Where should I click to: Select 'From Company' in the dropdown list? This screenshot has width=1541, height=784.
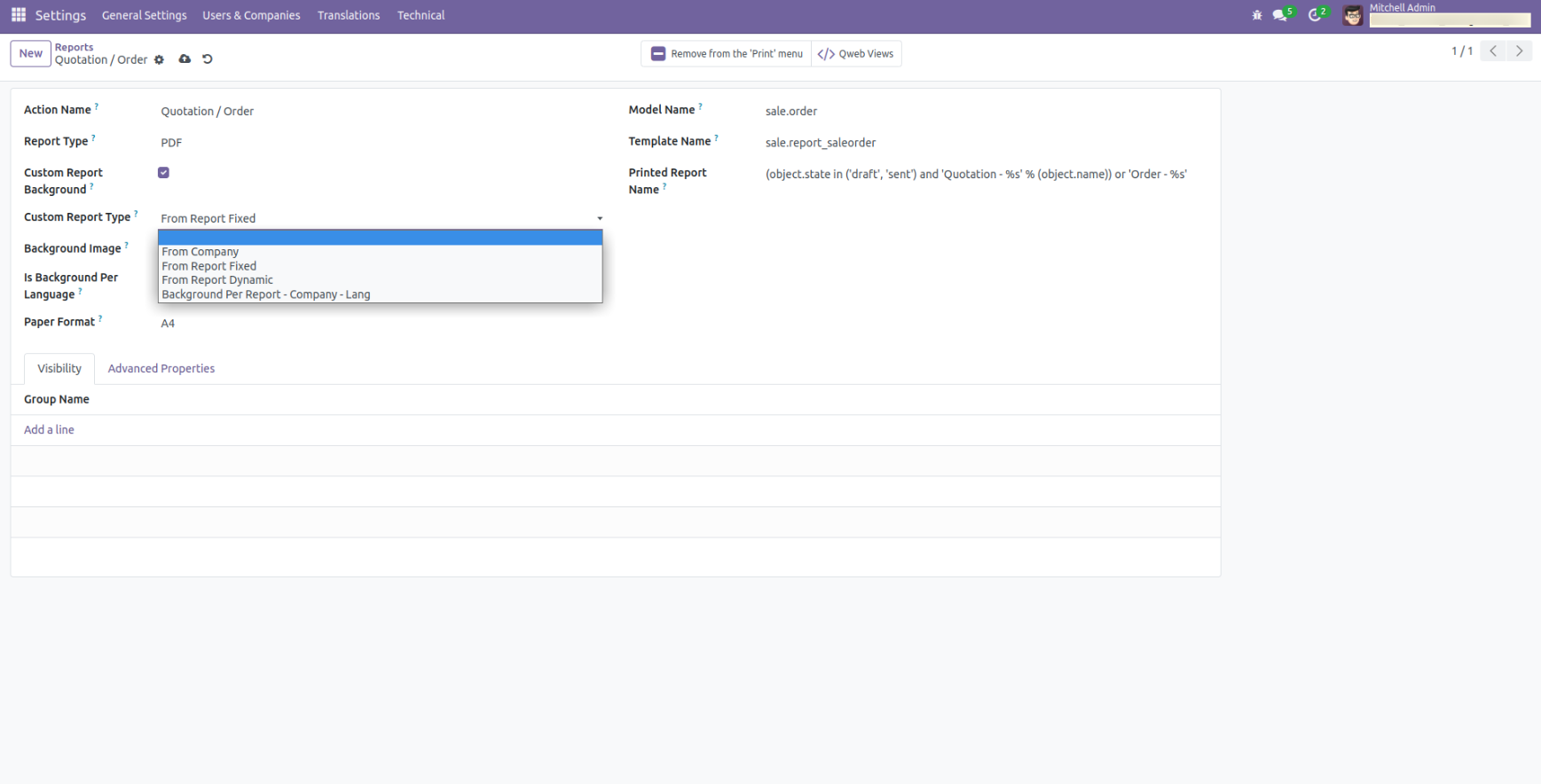[x=200, y=252]
